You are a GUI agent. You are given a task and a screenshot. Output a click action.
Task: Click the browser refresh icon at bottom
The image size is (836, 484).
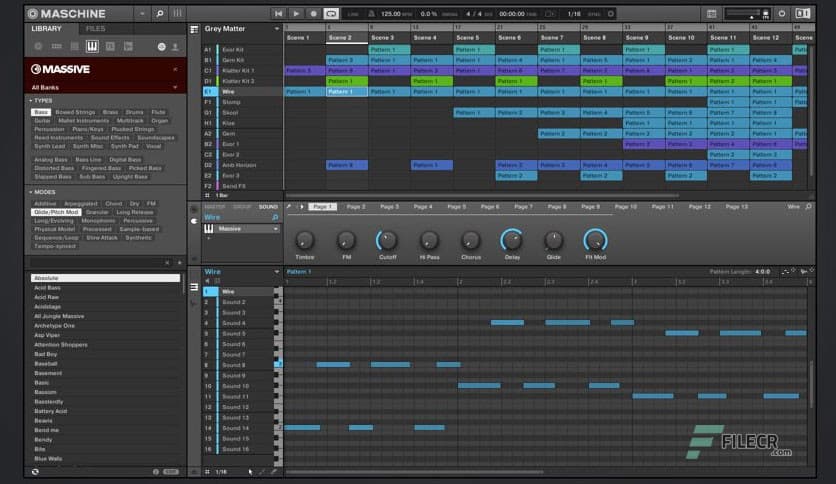[x=35, y=472]
